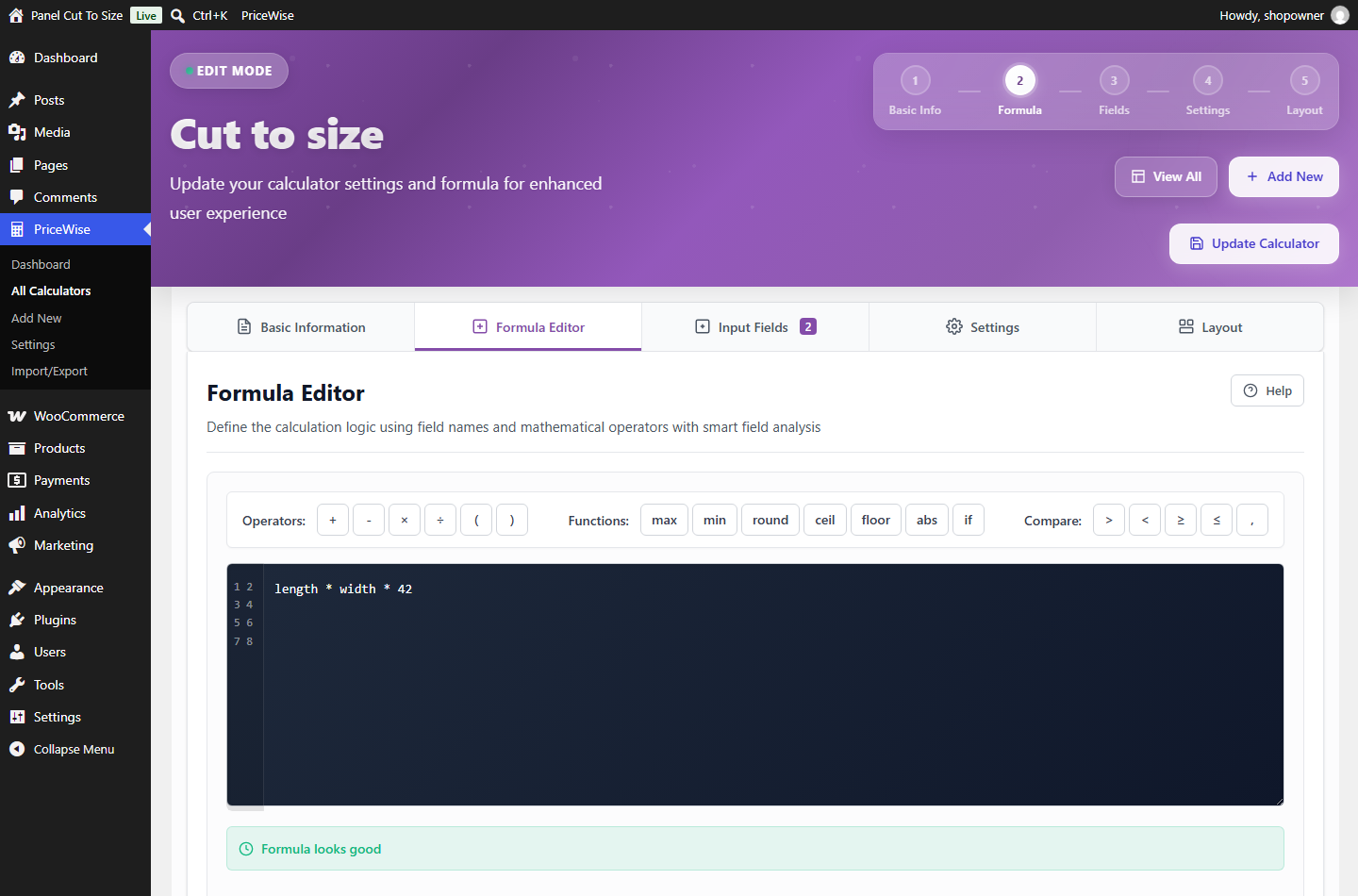Screen dimensions: 1358x896
Task: Click the Posts pin icon
Action: 17,100
